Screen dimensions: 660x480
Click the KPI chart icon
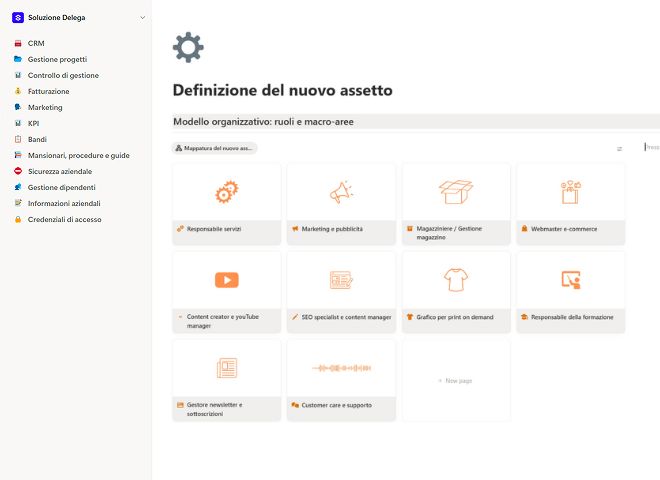coord(18,123)
